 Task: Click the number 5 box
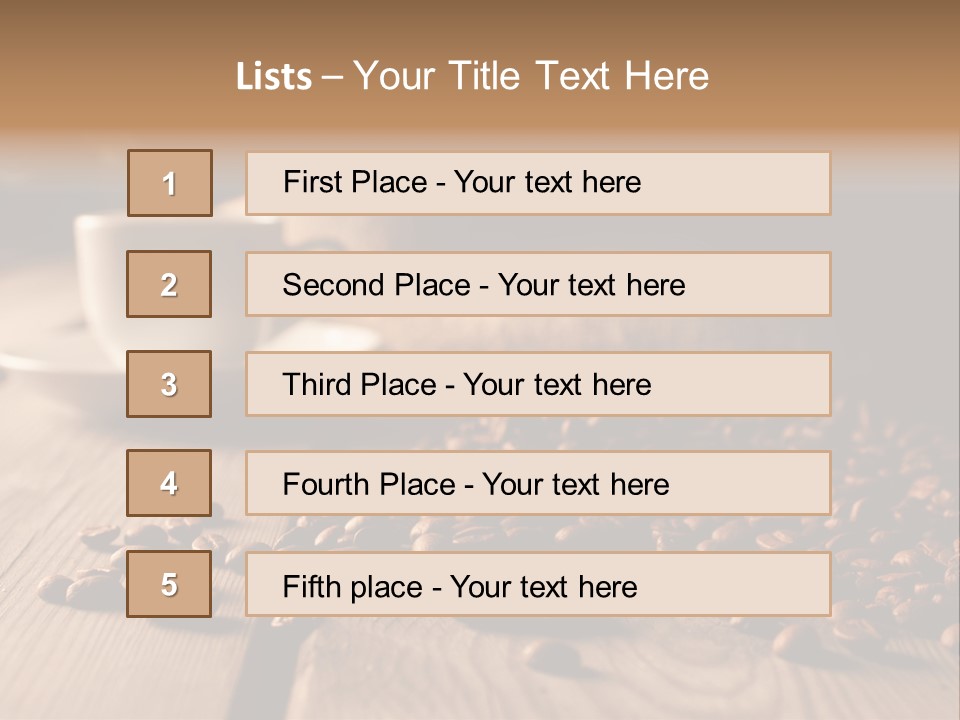click(x=170, y=584)
